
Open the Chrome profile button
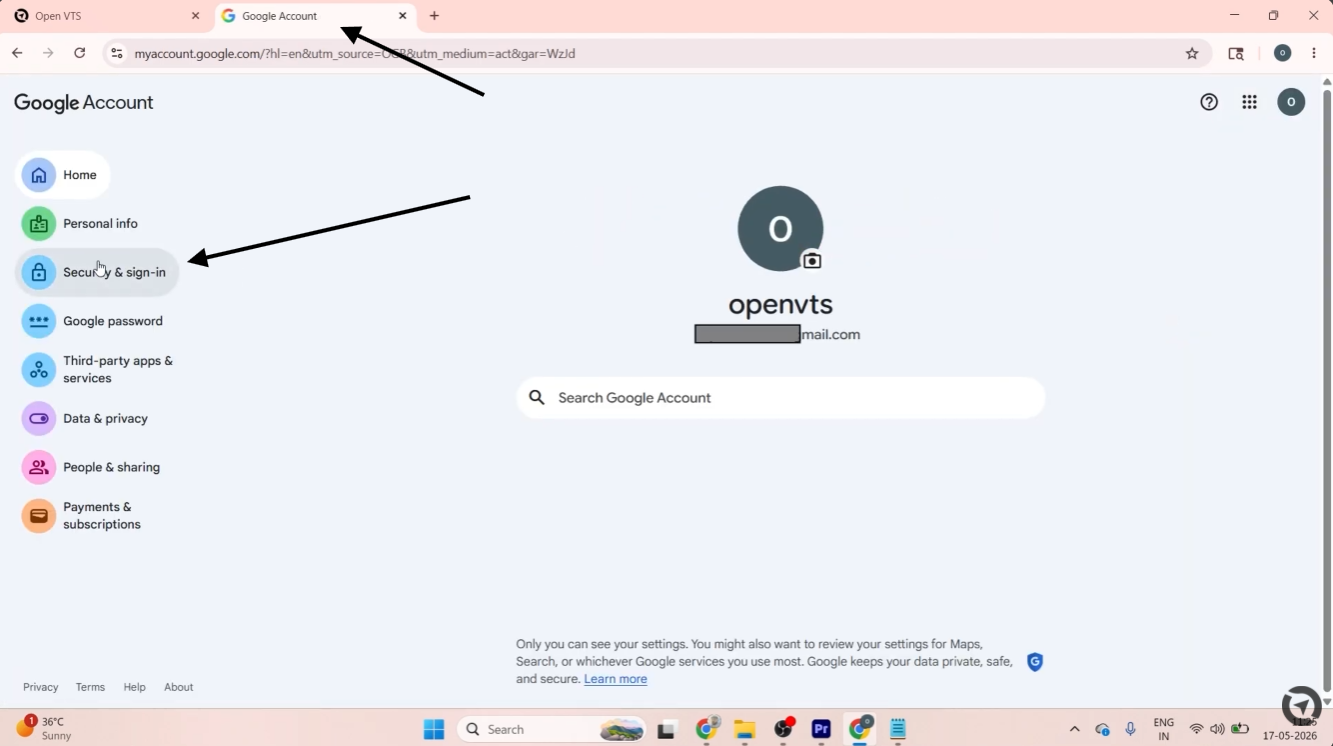pyautogui.click(x=1282, y=53)
